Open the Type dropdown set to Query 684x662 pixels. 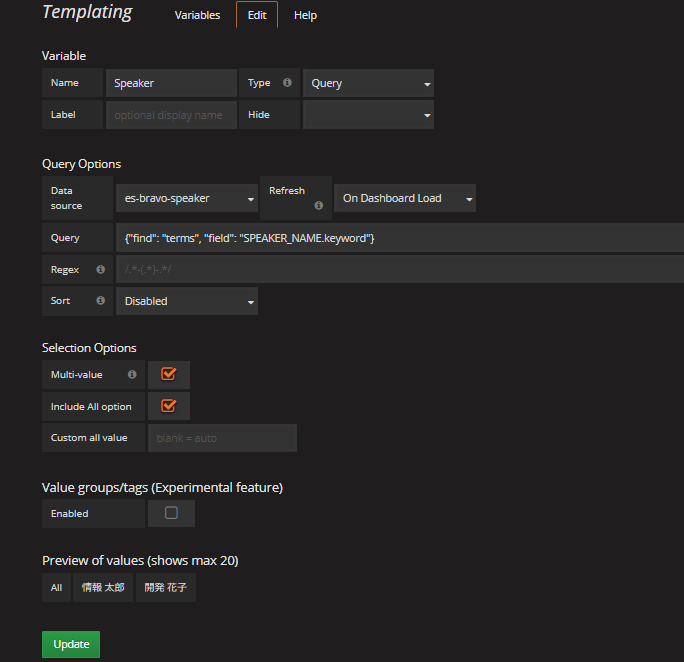point(368,84)
